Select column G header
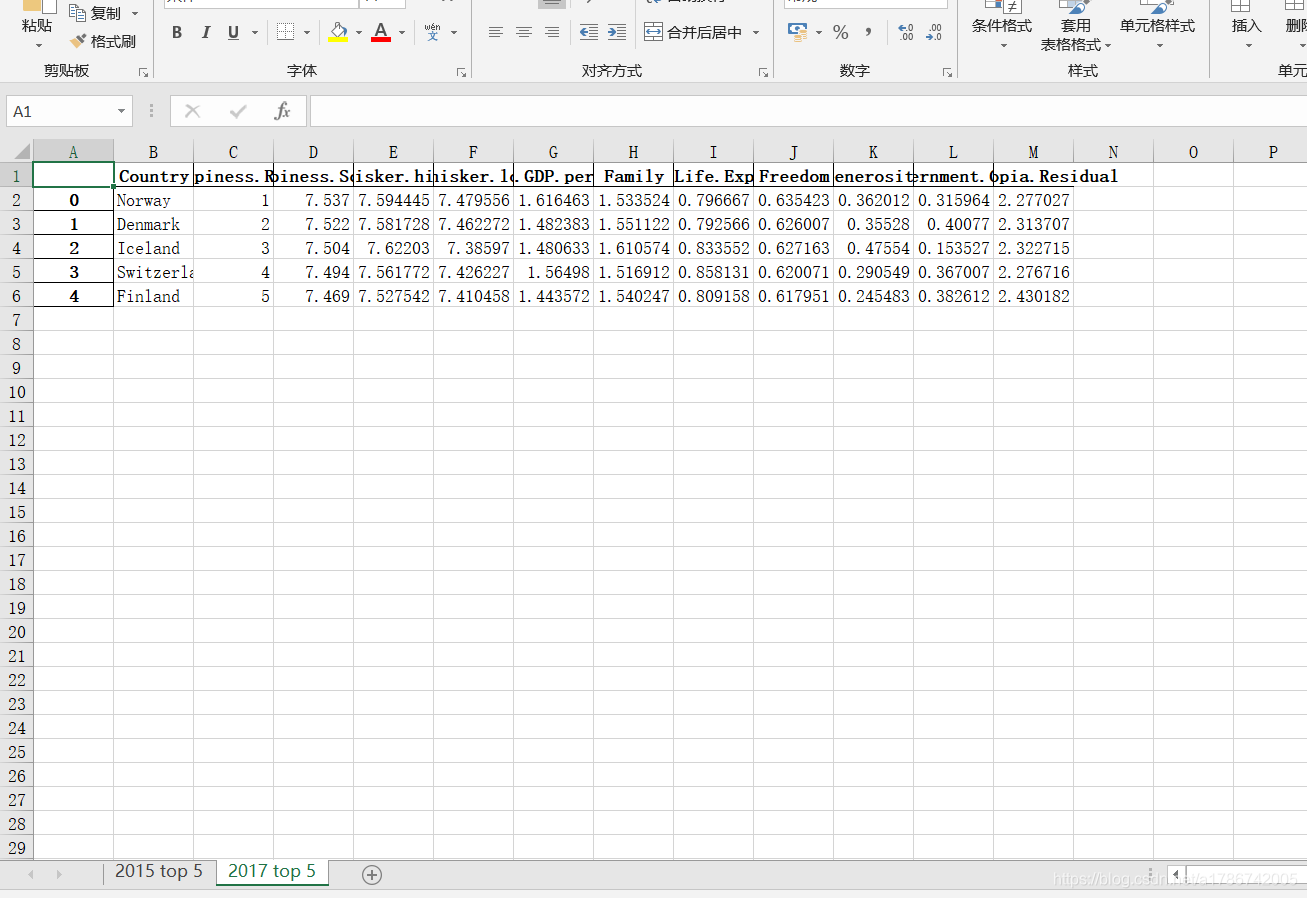The height and width of the screenshot is (898, 1307). (x=553, y=152)
